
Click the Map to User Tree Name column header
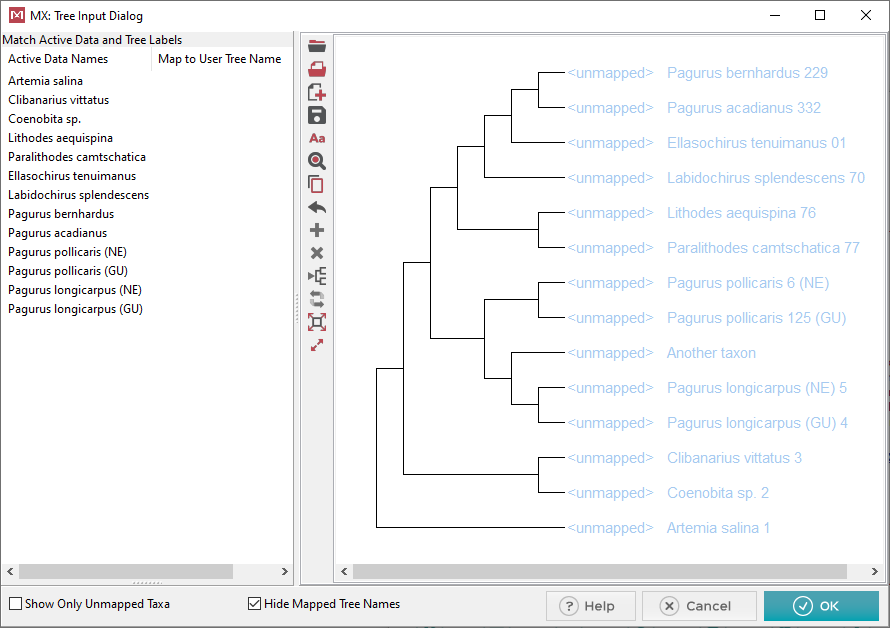(x=220, y=59)
